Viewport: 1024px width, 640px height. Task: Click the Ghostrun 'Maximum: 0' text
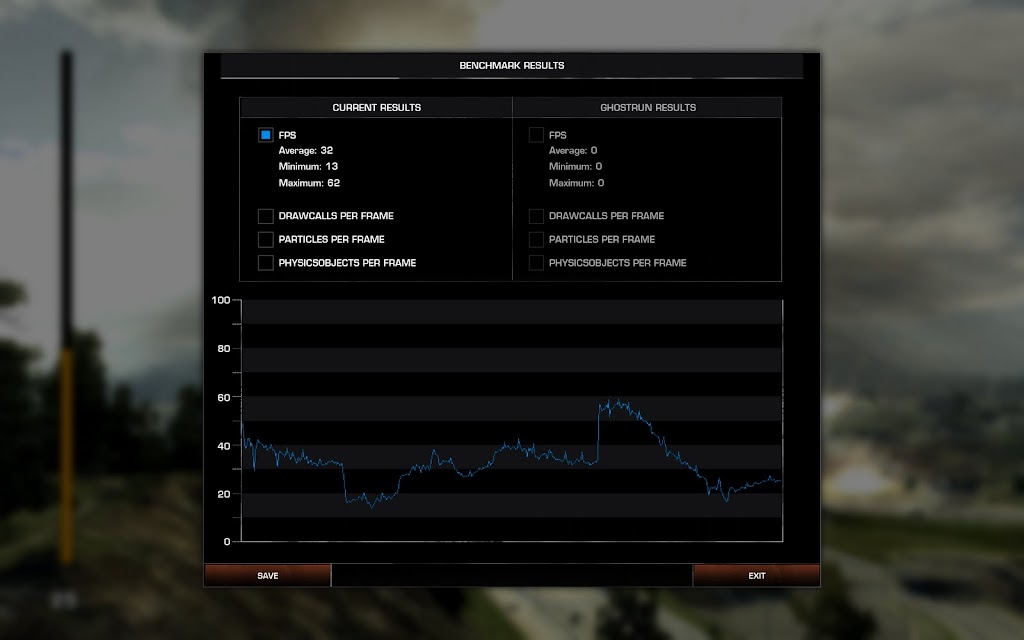(x=577, y=183)
